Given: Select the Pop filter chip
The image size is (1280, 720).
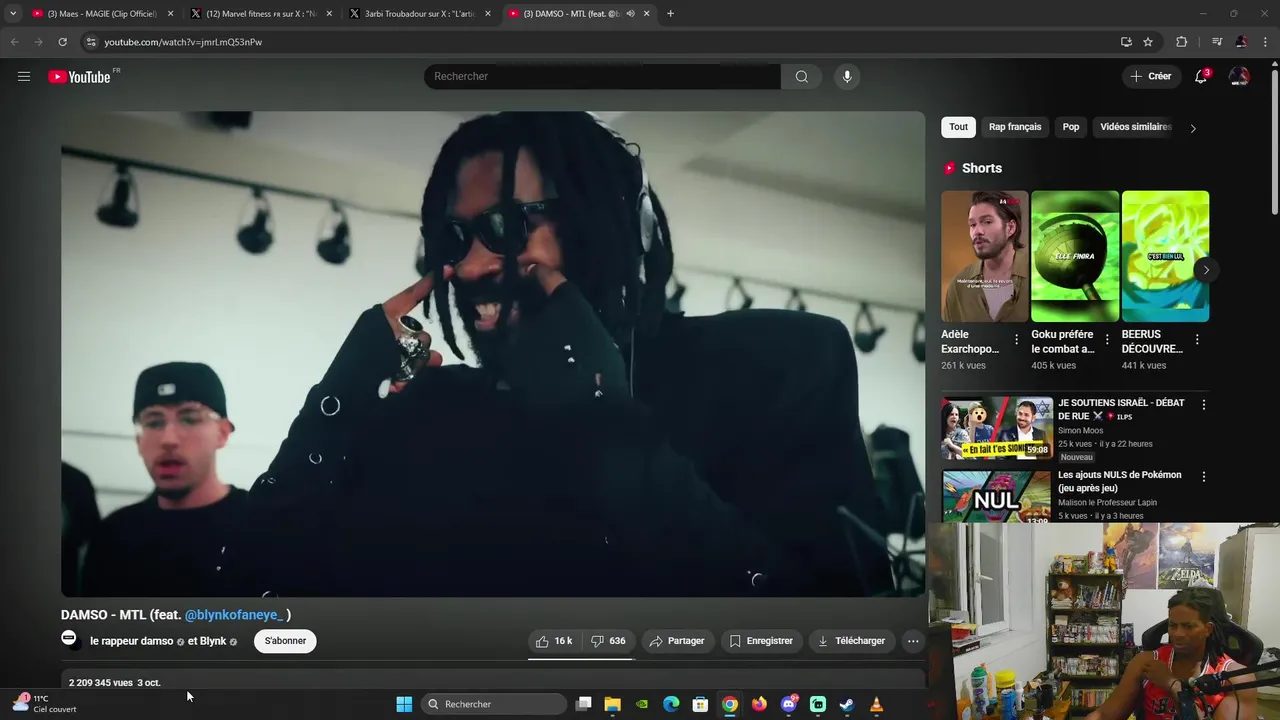Looking at the screenshot, I should click(1071, 127).
